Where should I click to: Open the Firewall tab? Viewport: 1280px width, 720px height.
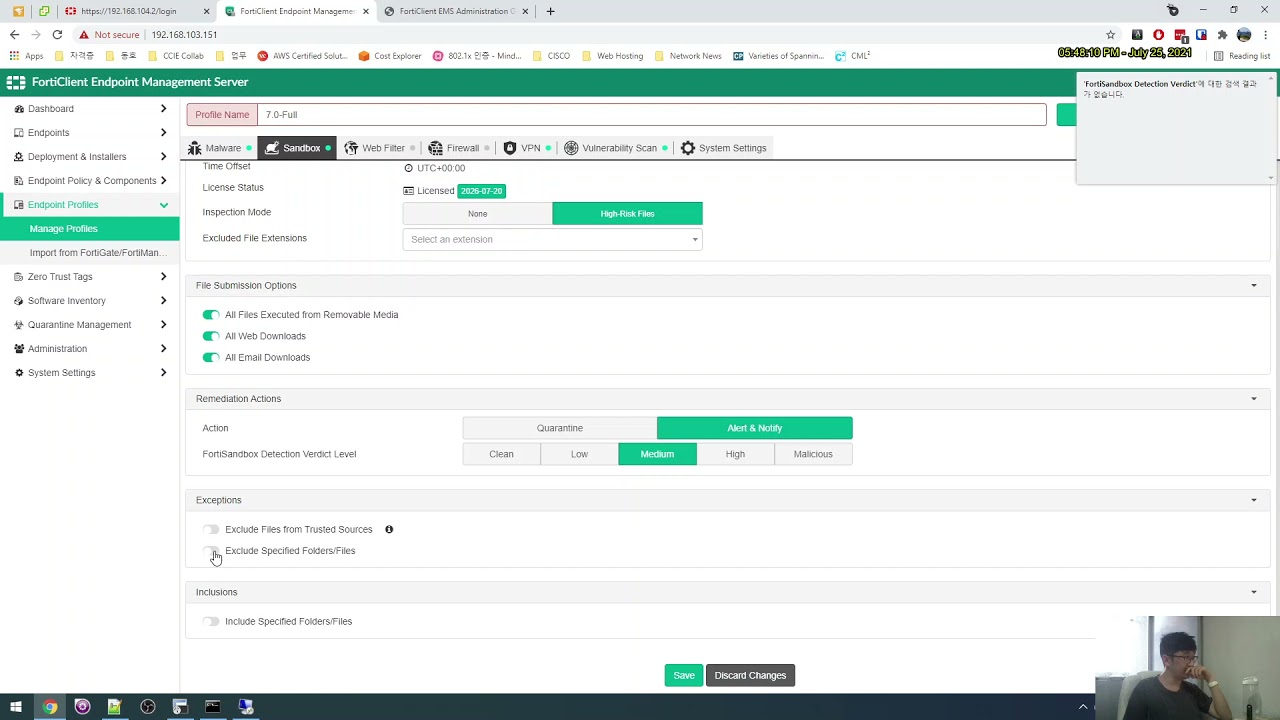[x=458, y=148]
